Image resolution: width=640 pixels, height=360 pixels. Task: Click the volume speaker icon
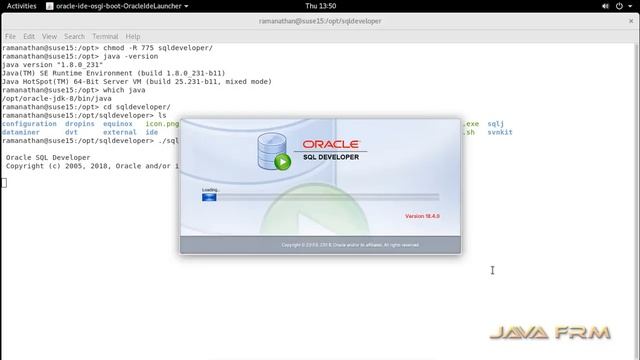[605, 6]
